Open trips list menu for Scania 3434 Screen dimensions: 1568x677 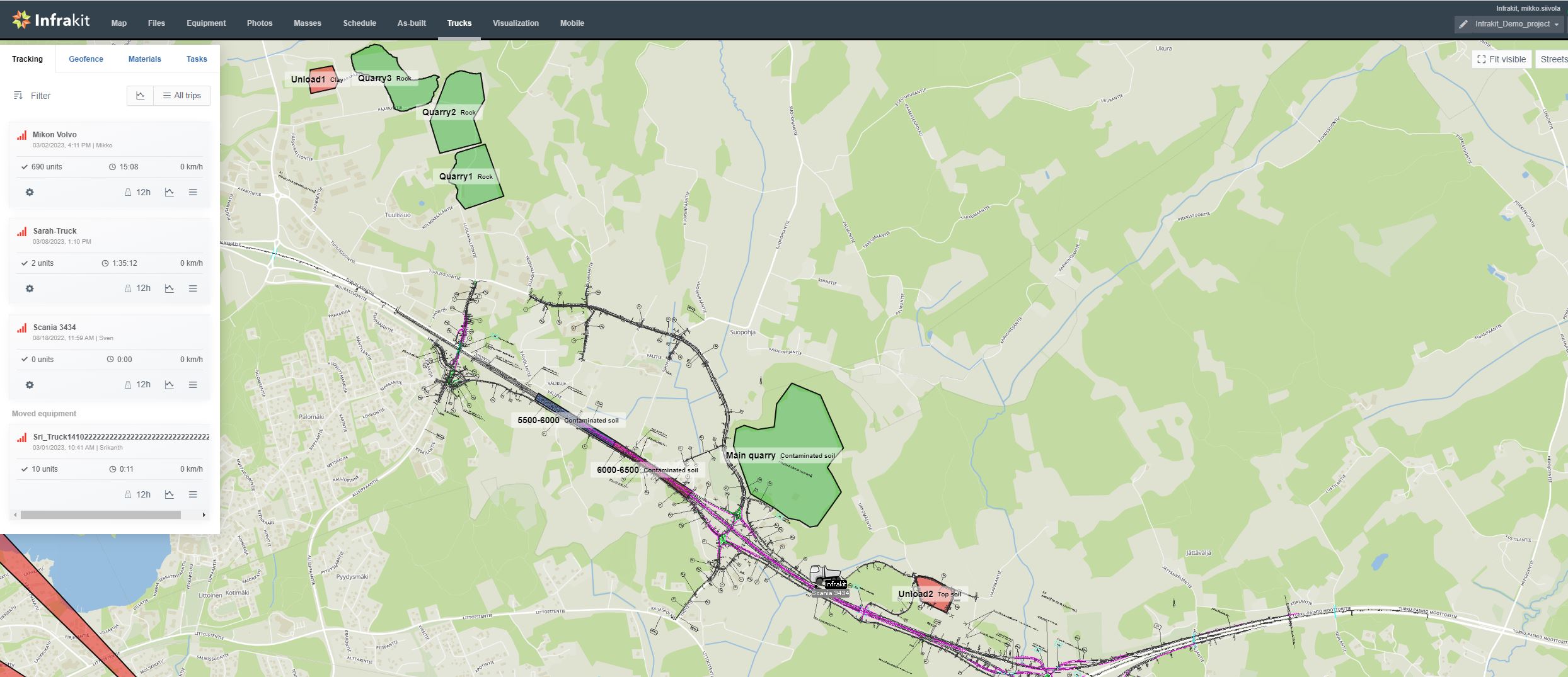click(x=193, y=385)
